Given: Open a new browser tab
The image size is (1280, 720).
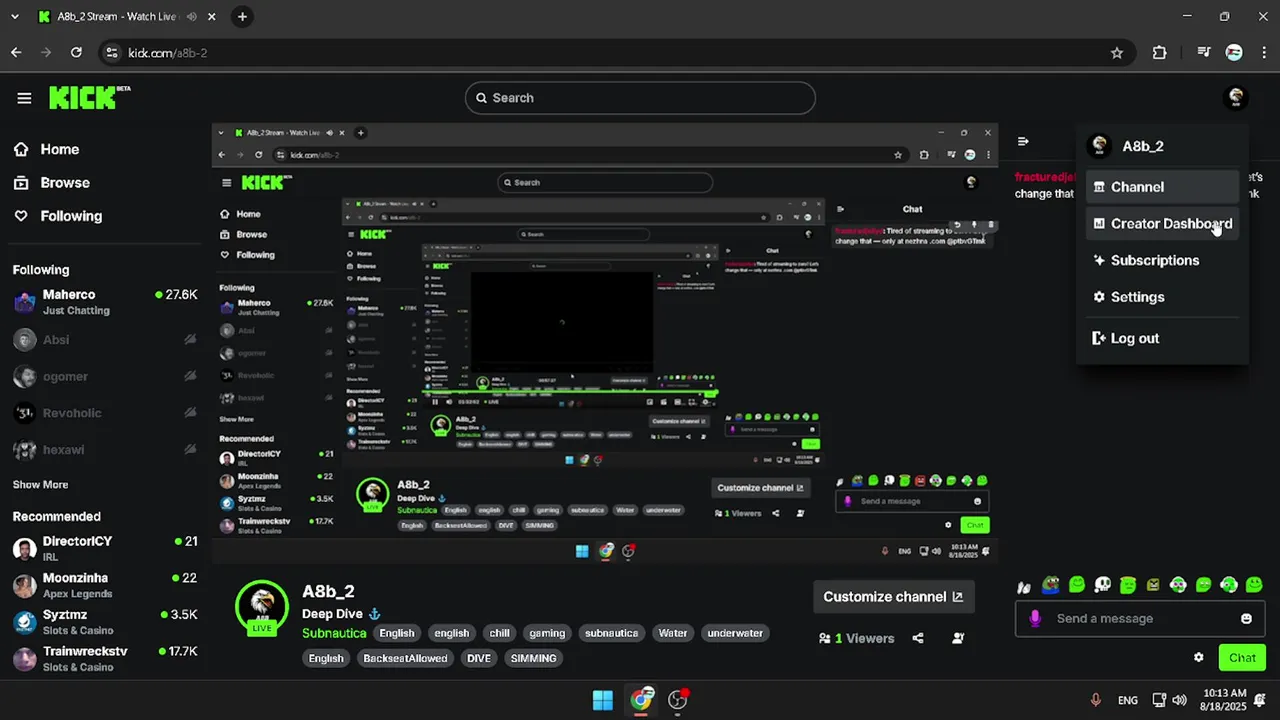Looking at the screenshot, I should (x=242, y=17).
